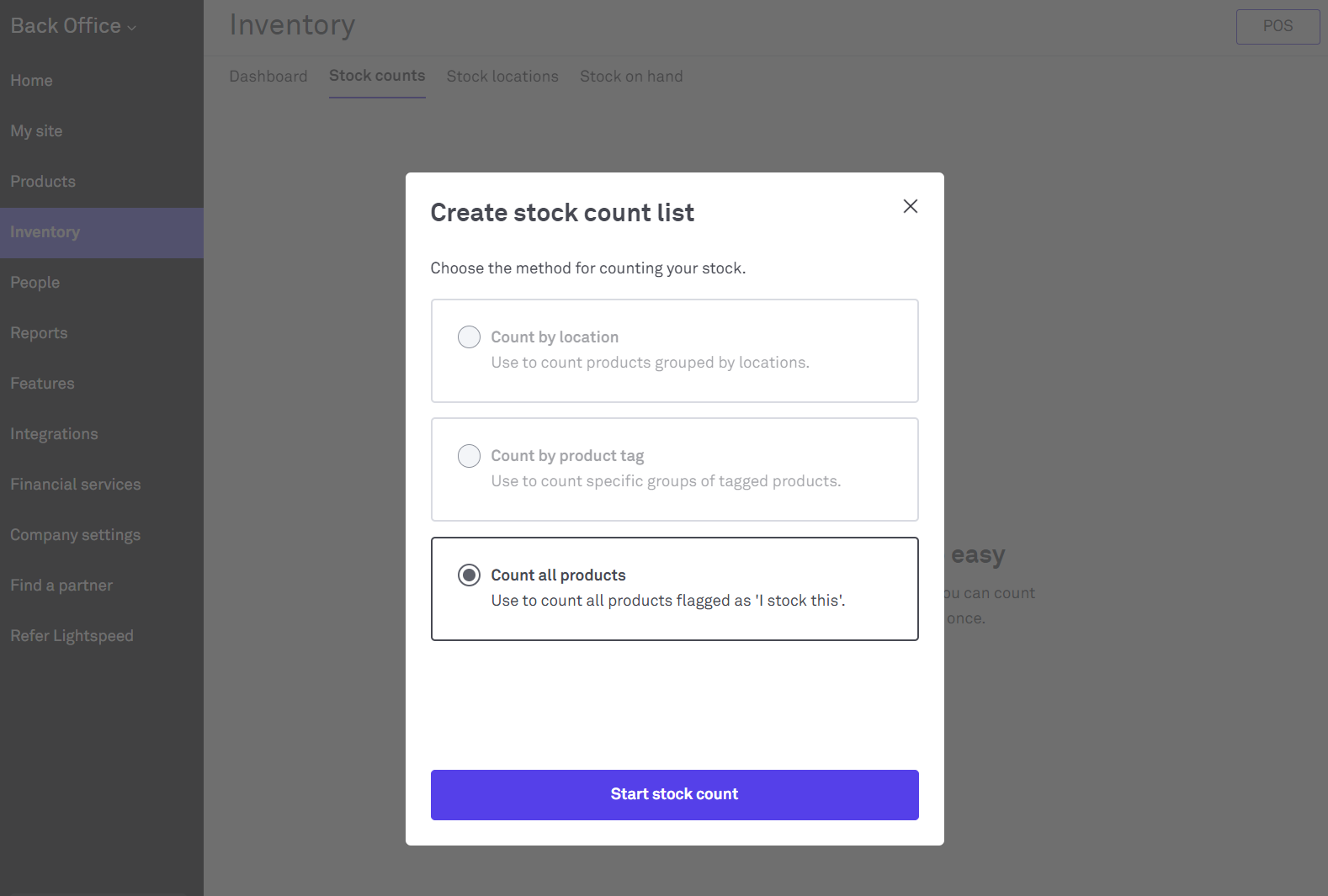Select the Count by location radio button
Screen dimensions: 1328x896
tap(469, 337)
